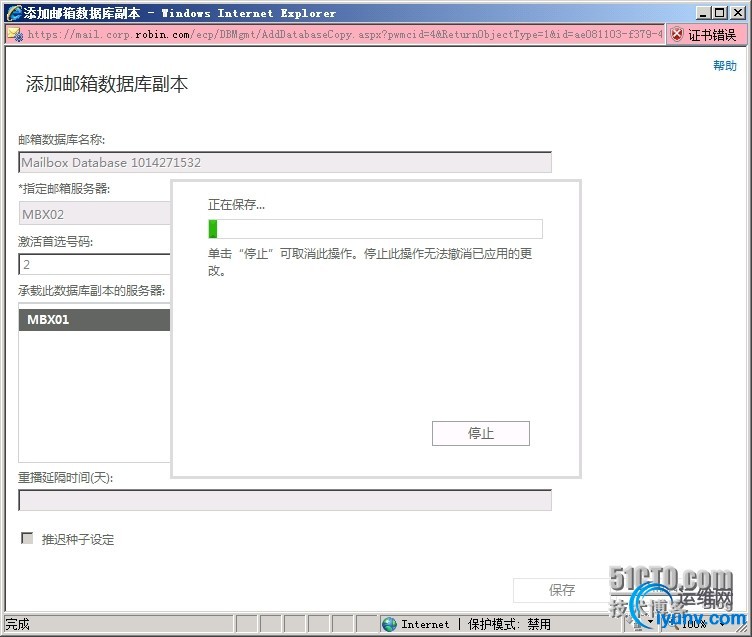
Task: Click the 完成 status text
Action: pos(18,624)
